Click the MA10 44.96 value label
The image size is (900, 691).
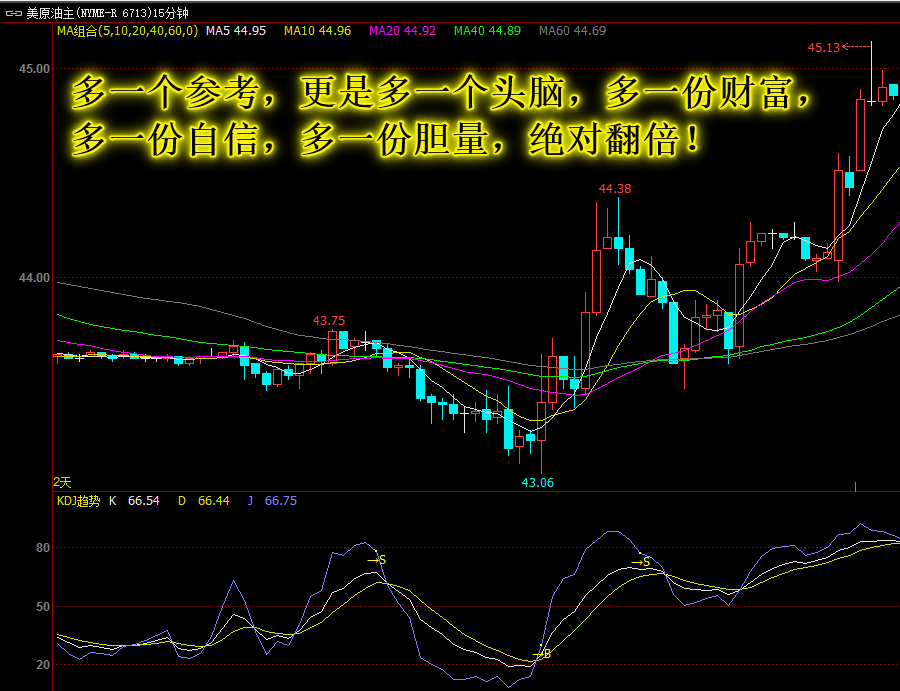point(317,31)
